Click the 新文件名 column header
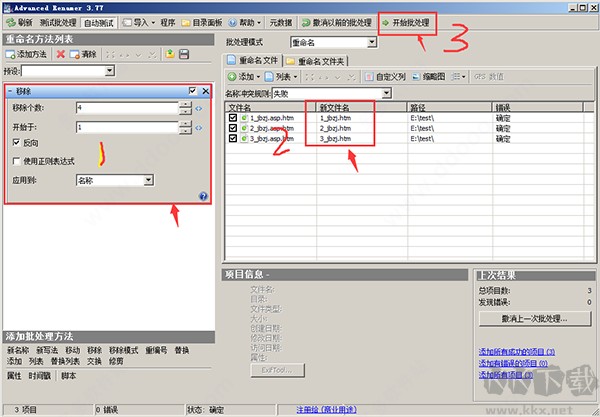The height and width of the screenshot is (417, 600). click(362, 108)
